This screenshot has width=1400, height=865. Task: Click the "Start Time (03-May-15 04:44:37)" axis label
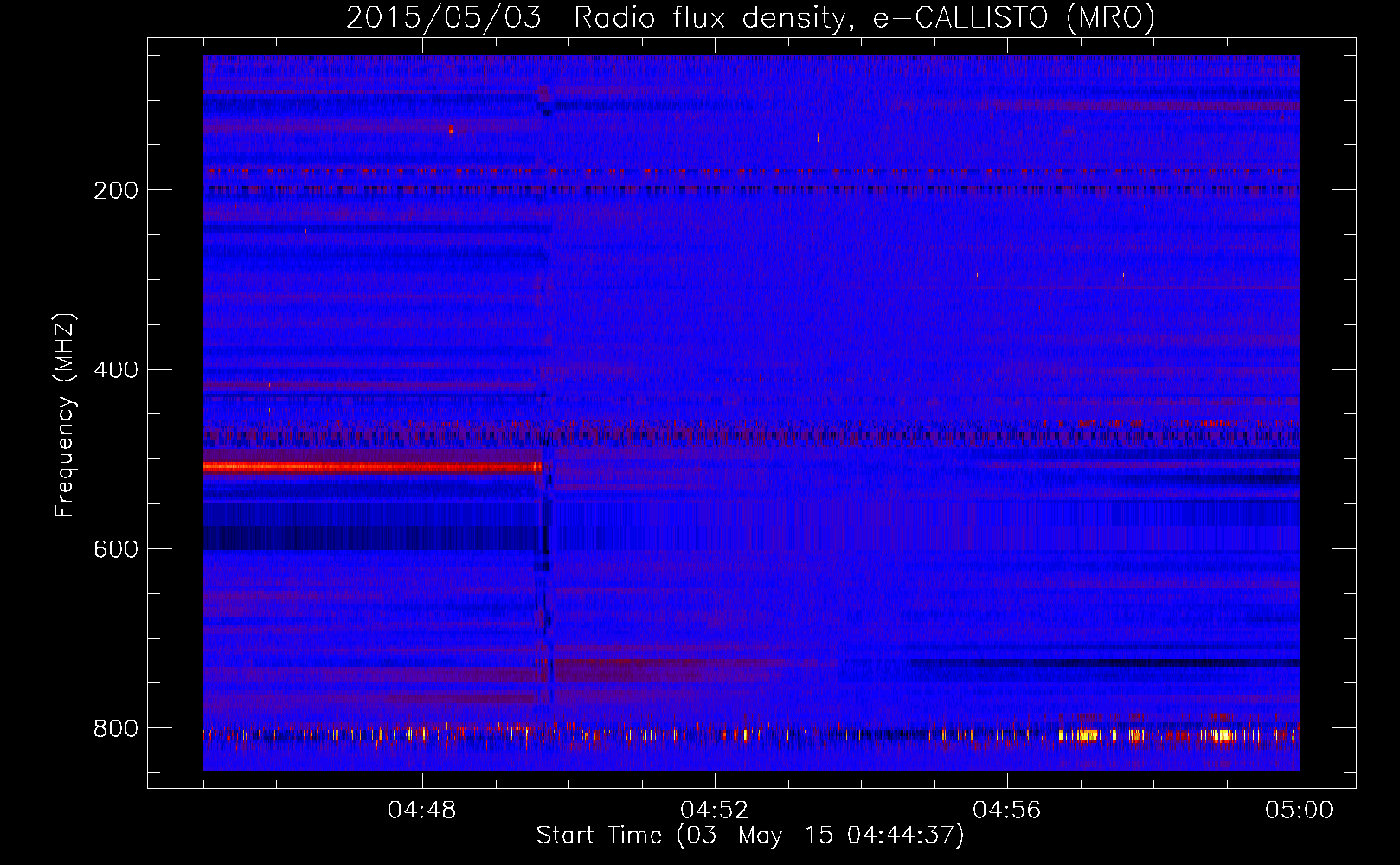click(750, 836)
